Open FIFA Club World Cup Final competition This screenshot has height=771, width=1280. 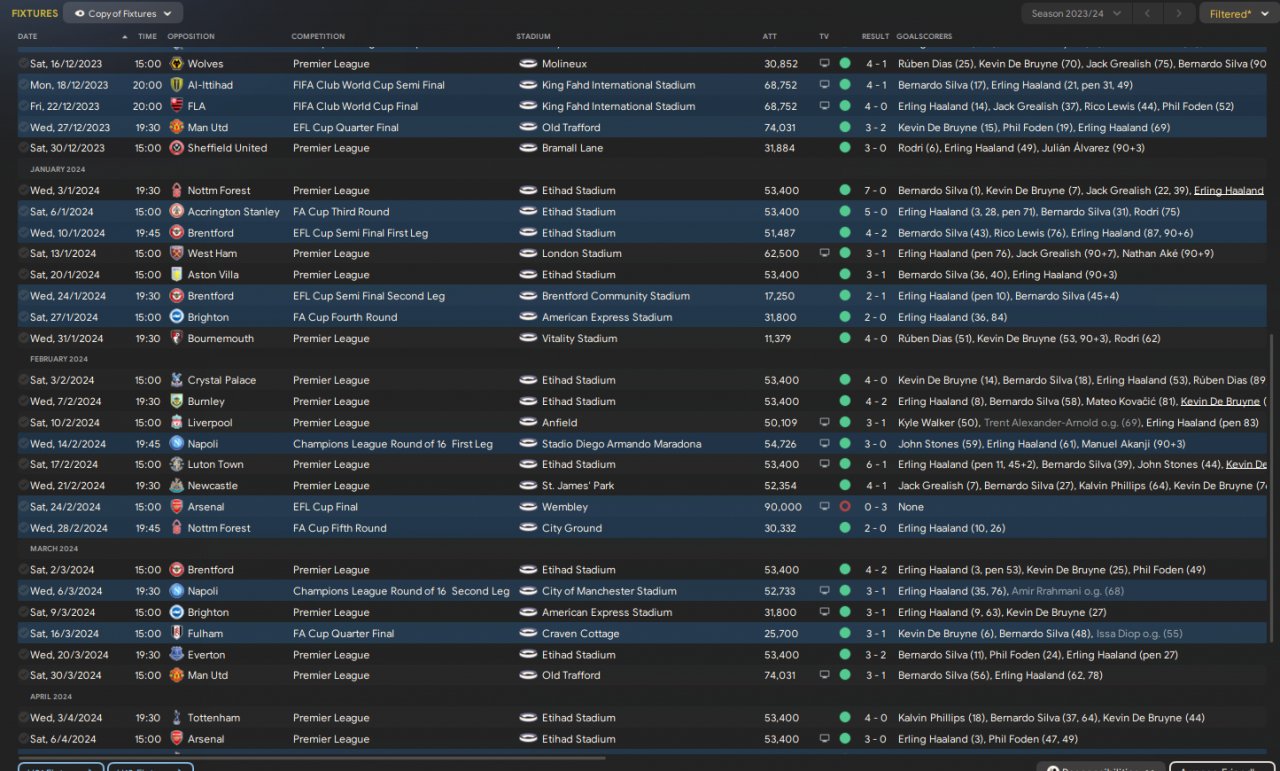(355, 106)
